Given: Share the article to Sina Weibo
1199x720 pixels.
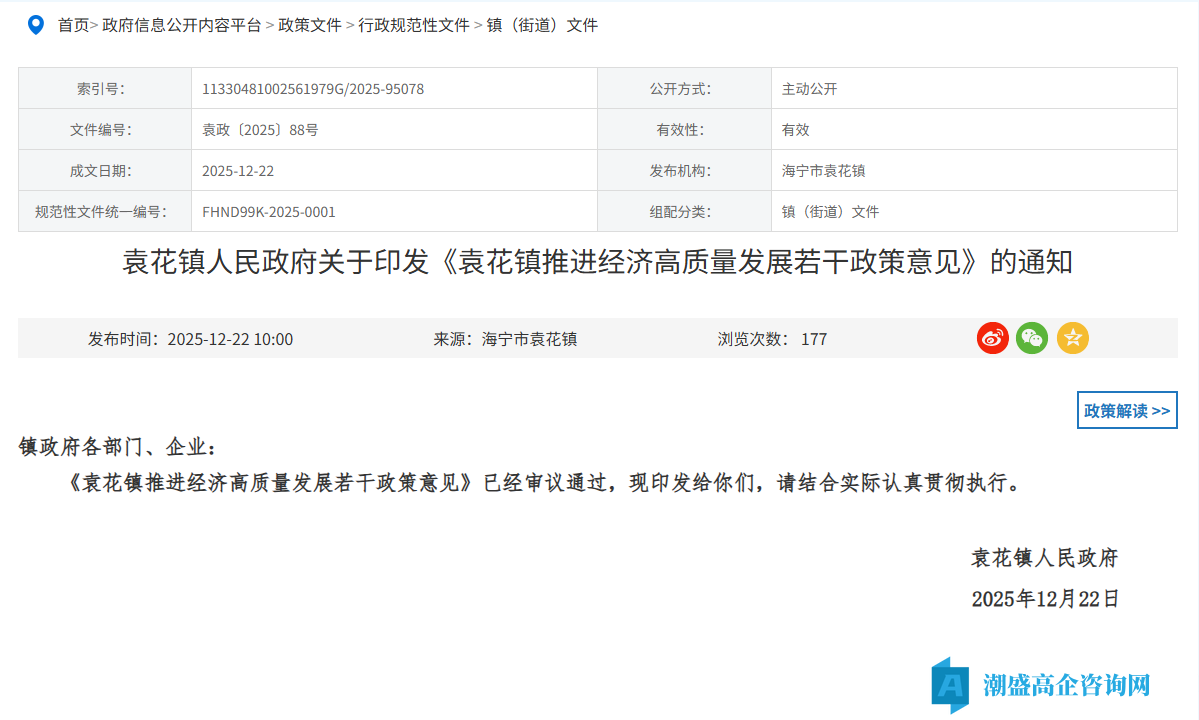Looking at the screenshot, I should tap(992, 338).
